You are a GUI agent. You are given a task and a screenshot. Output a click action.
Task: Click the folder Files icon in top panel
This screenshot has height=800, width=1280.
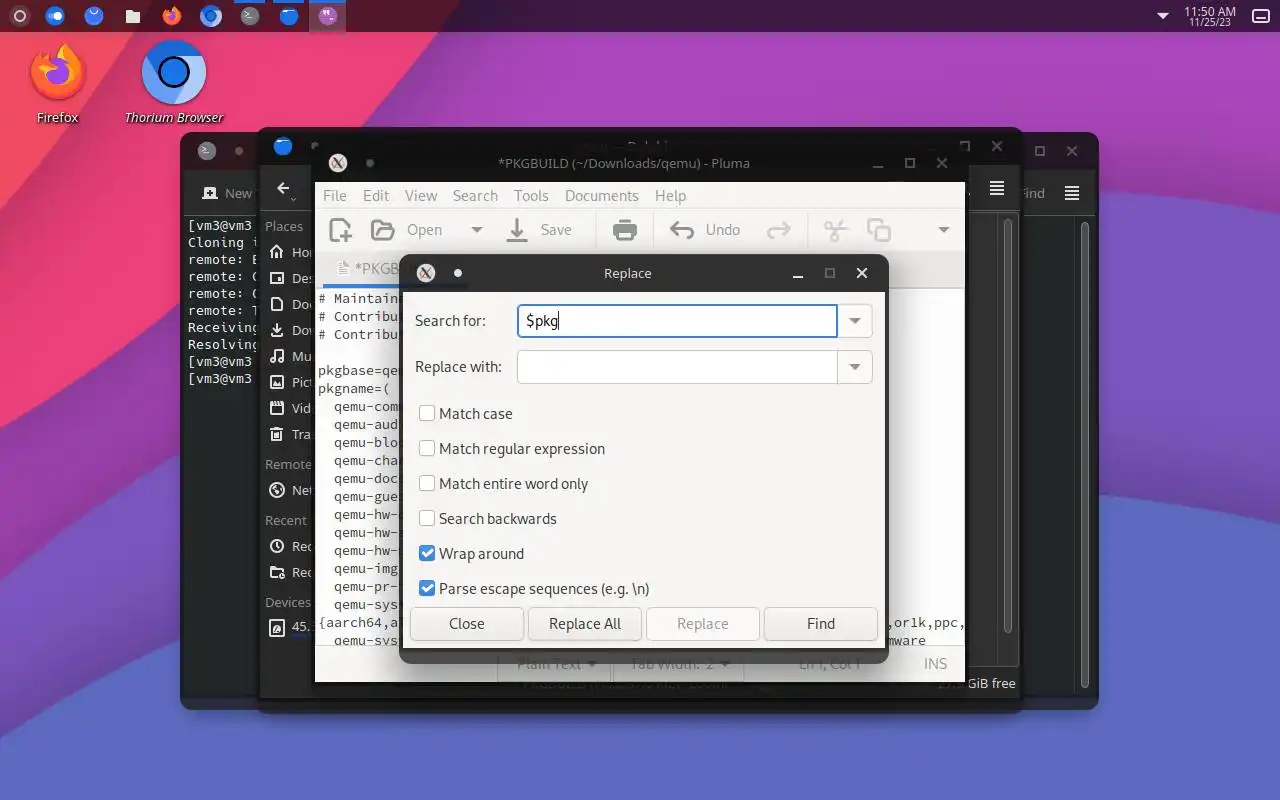pyautogui.click(x=133, y=16)
